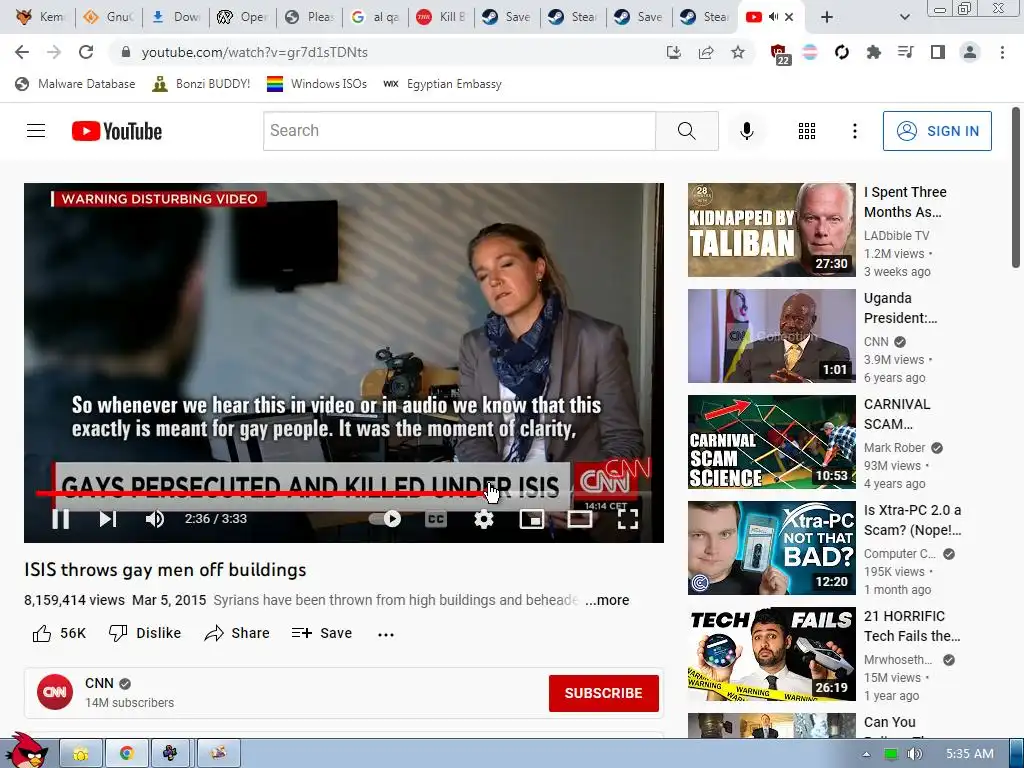This screenshot has width=1024, height=768.
Task: Switch to the Kill B tab
Action: tap(441, 17)
